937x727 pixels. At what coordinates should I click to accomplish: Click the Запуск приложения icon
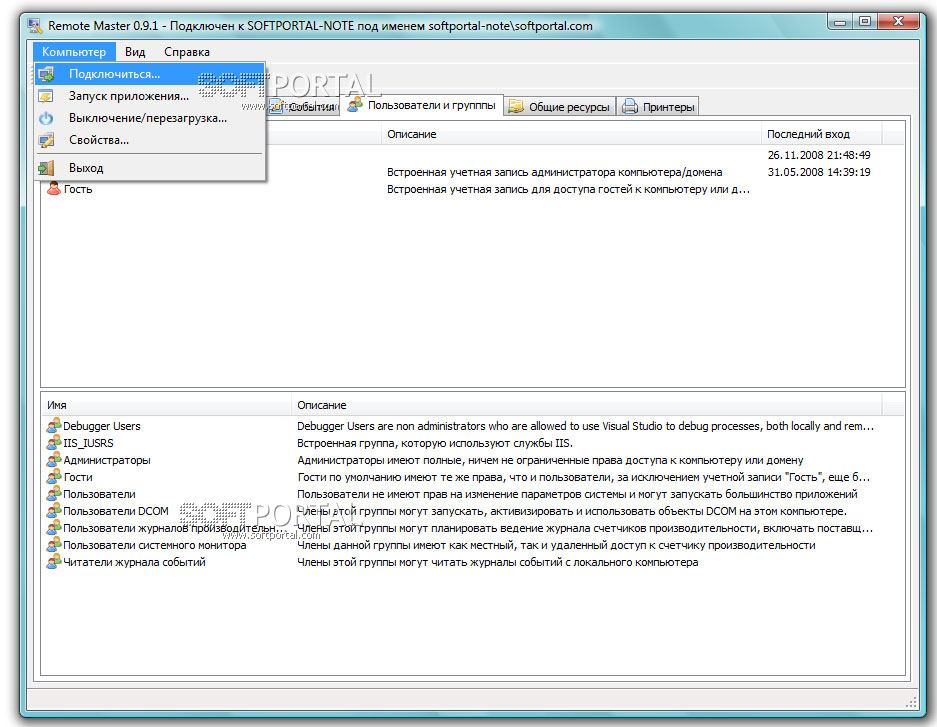[x=46, y=96]
